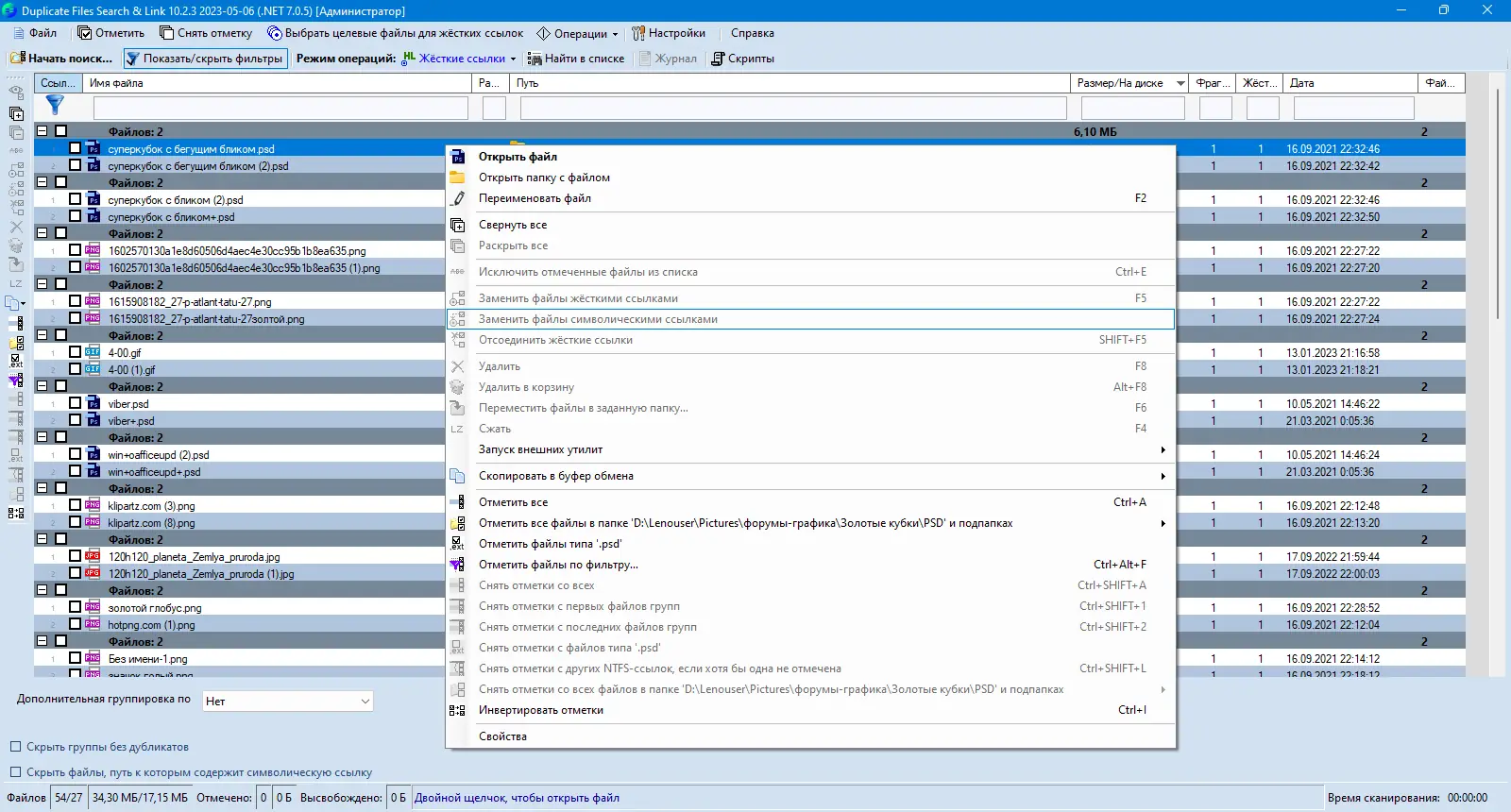Click the Mark toolbar button
1511x812 pixels.
coord(111,33)
